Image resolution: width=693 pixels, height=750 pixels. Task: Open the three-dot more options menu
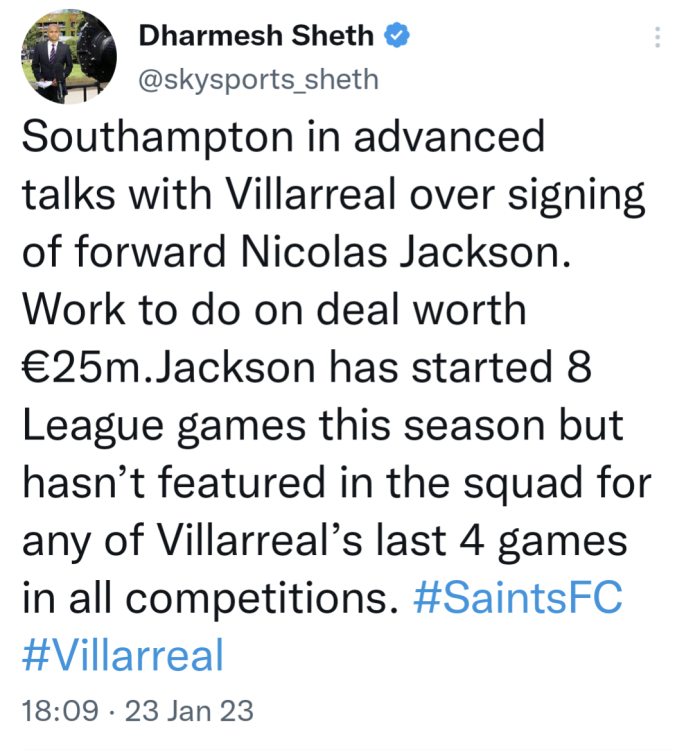pyautogui.click(x=657, y=37)
